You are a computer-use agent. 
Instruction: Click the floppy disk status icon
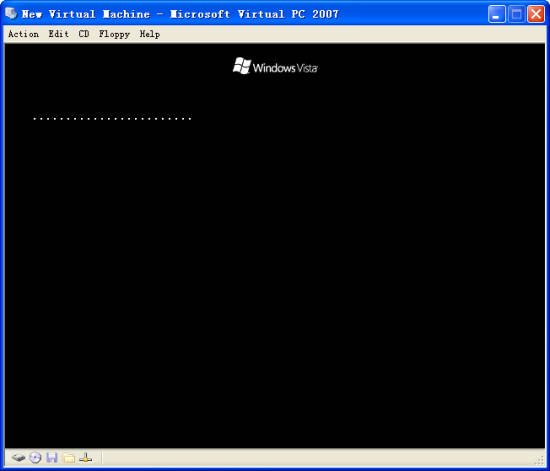coord(52,458)
